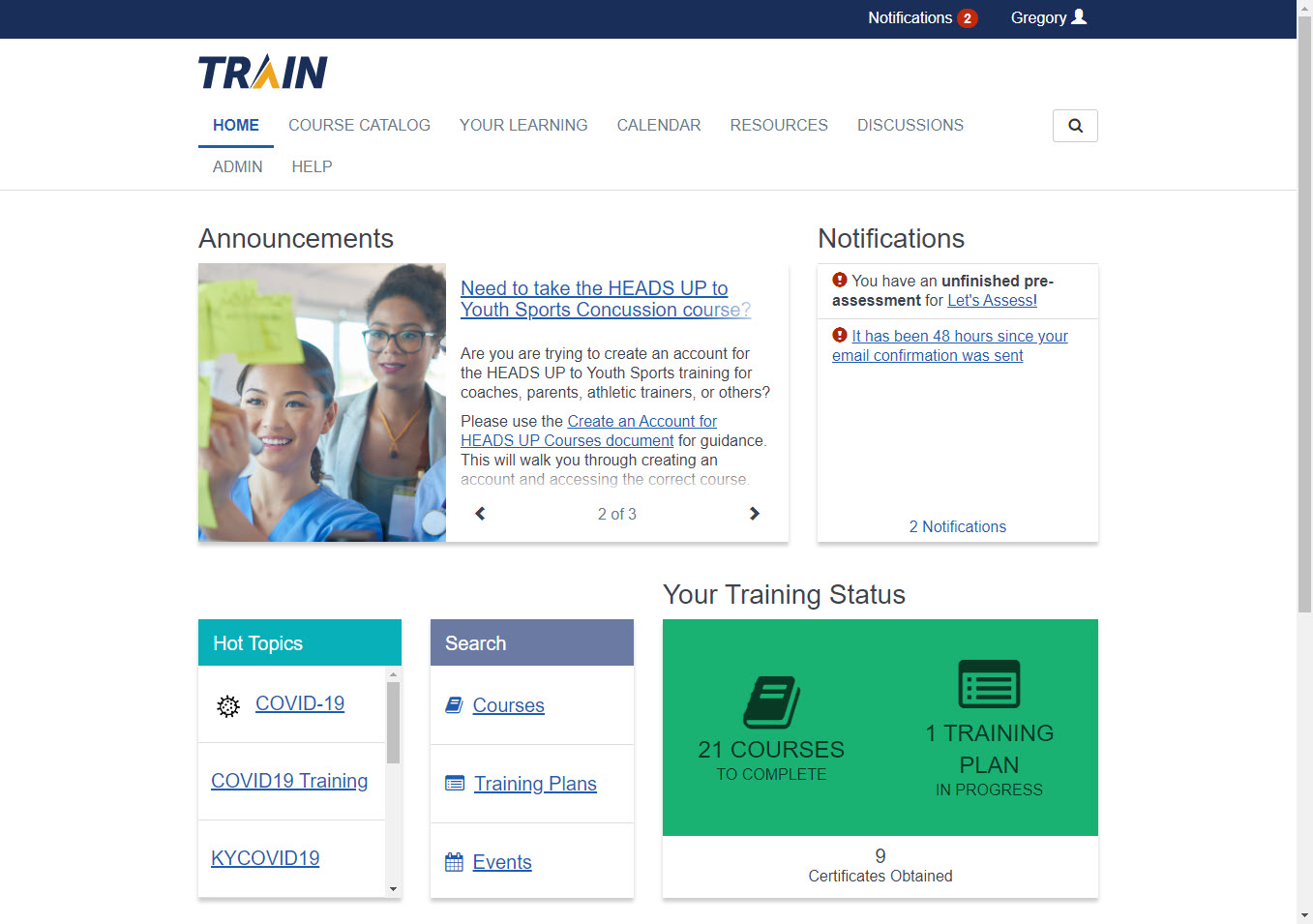
Task: Go to next announcement arrow
Action: tap(755, 514)
